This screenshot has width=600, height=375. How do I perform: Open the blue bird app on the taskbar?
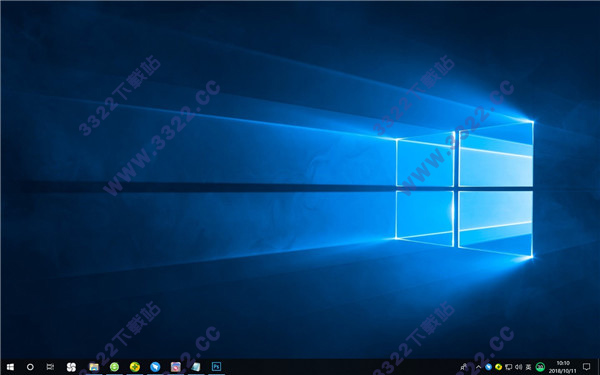pos(155,367)
